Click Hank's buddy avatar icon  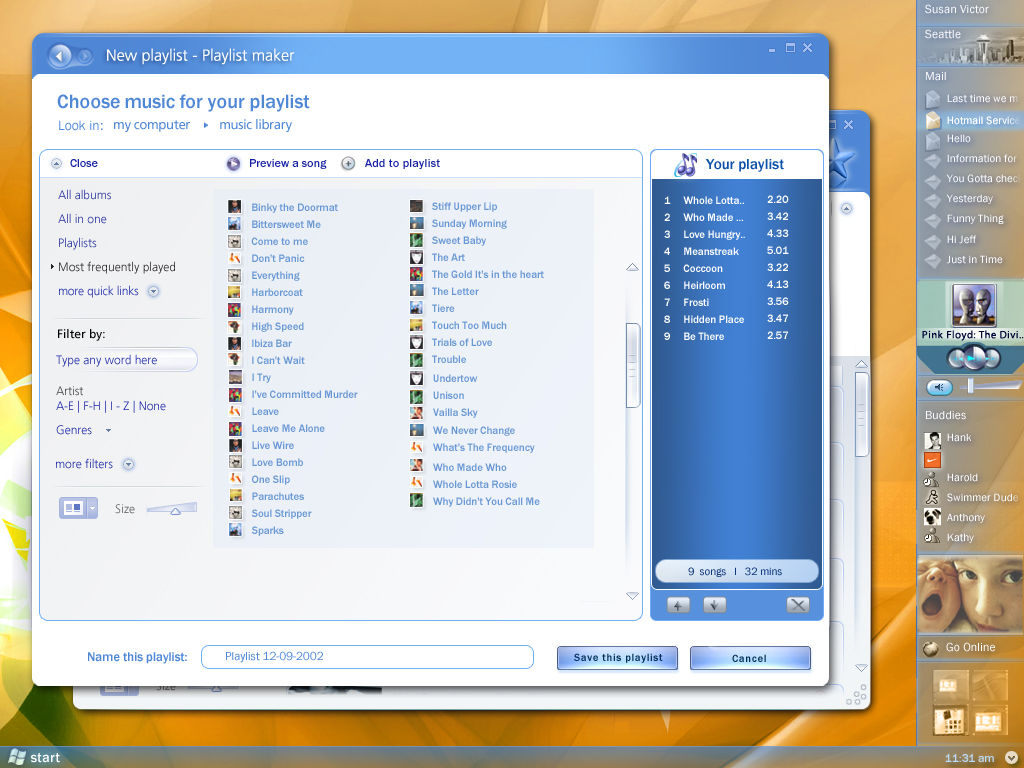[x=933, y=440]
